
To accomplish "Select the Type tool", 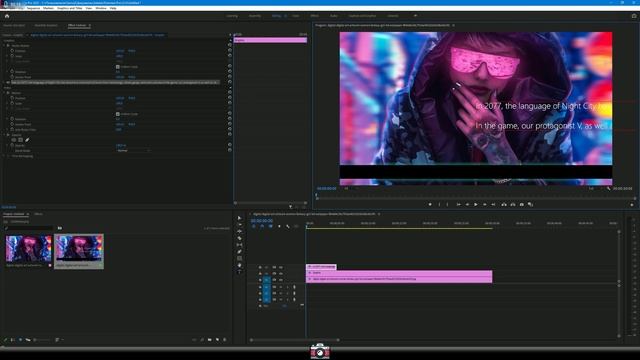I will coord(239,271).
